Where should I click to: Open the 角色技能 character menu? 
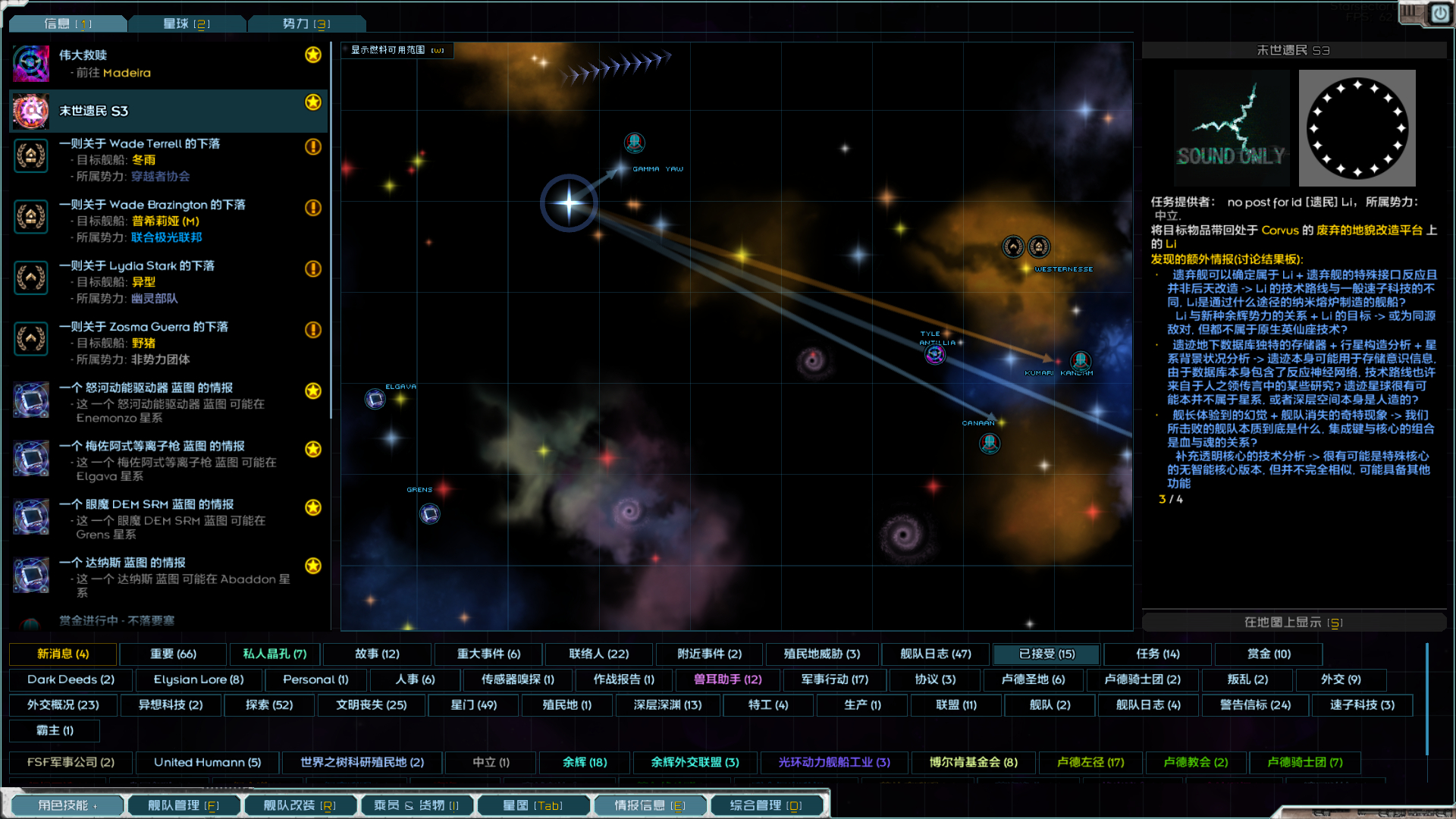pyautogui.click(x=67, y=805)
